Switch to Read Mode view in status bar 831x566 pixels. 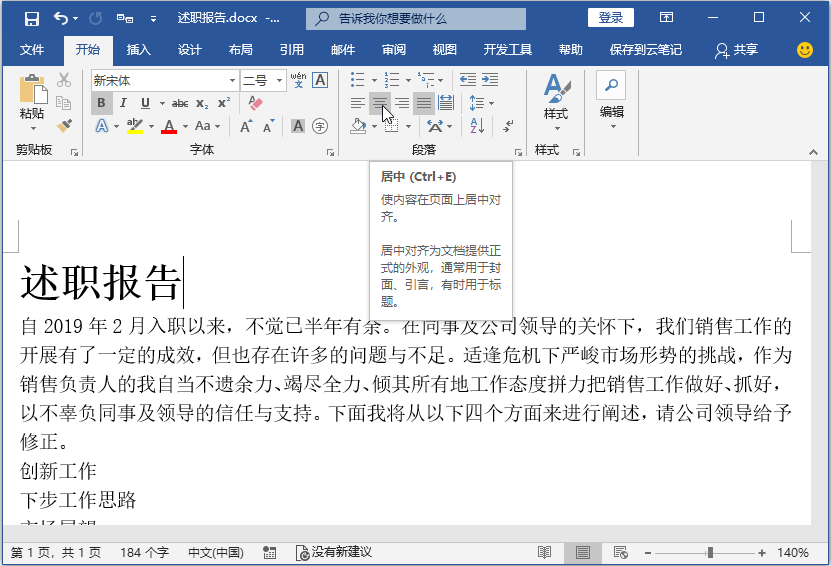(x=544, y=553)
